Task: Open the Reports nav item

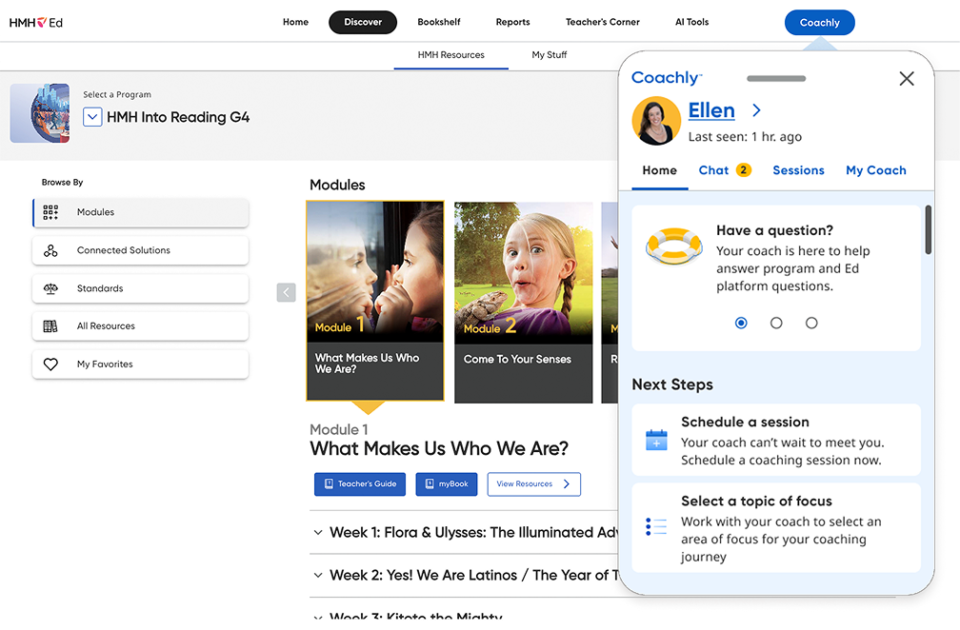Action: (513, 22)
